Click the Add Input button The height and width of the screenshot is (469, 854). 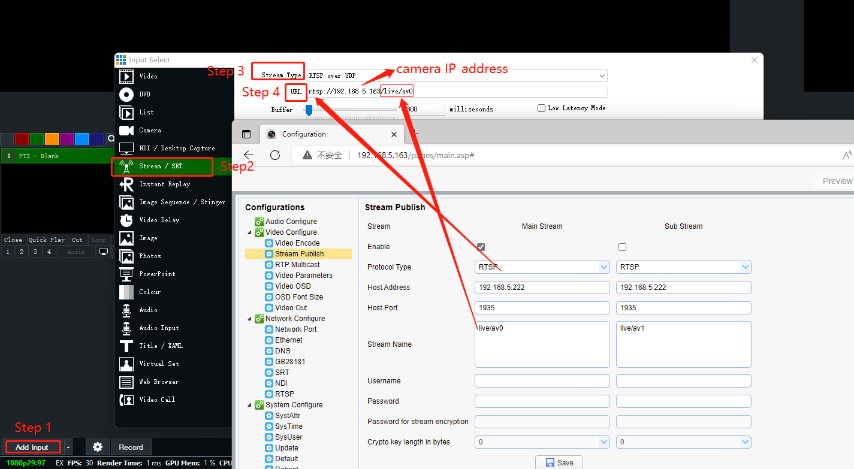coord(32,447)
